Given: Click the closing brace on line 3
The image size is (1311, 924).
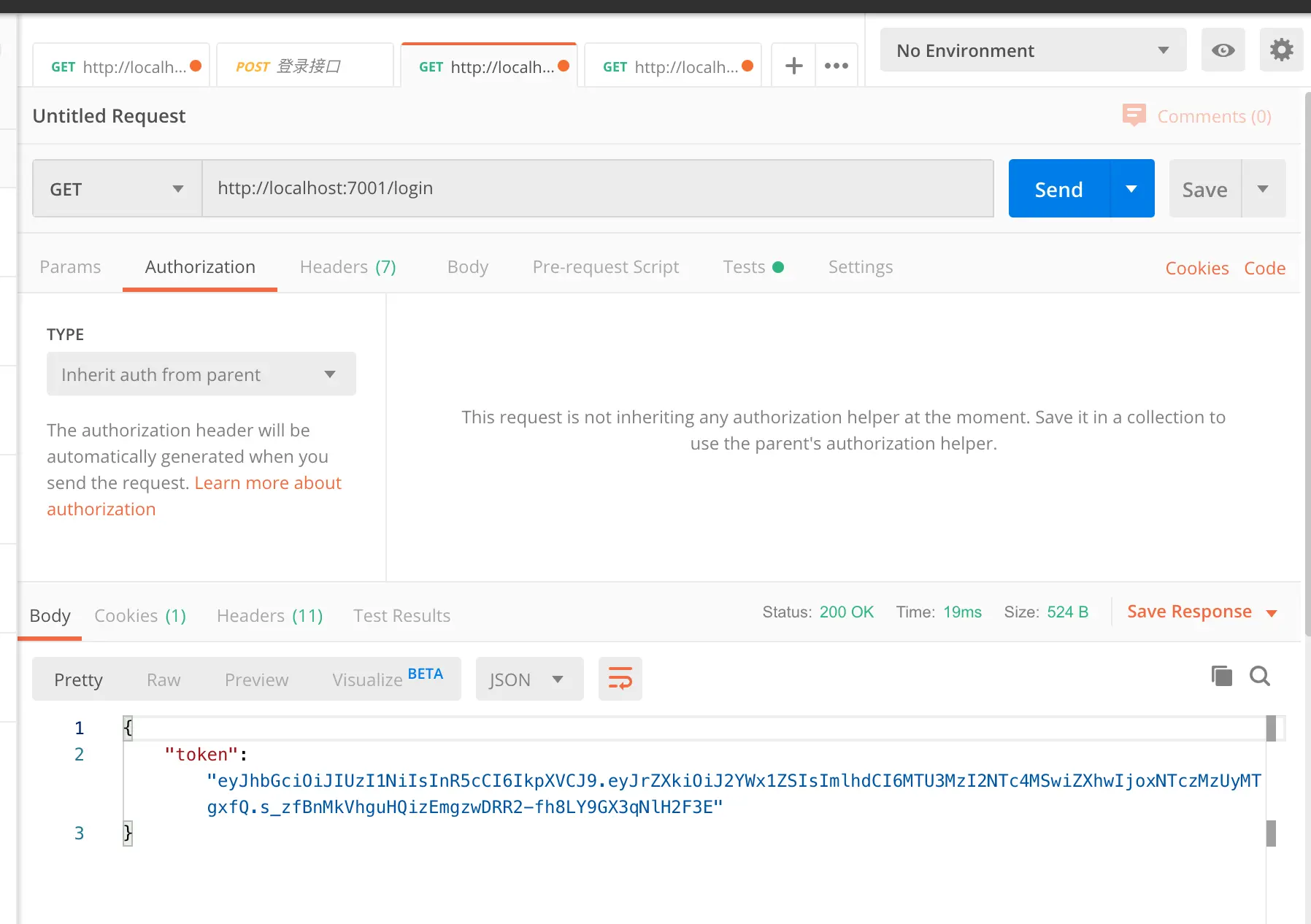Looking at the screenshot, I should coord(128,833).
